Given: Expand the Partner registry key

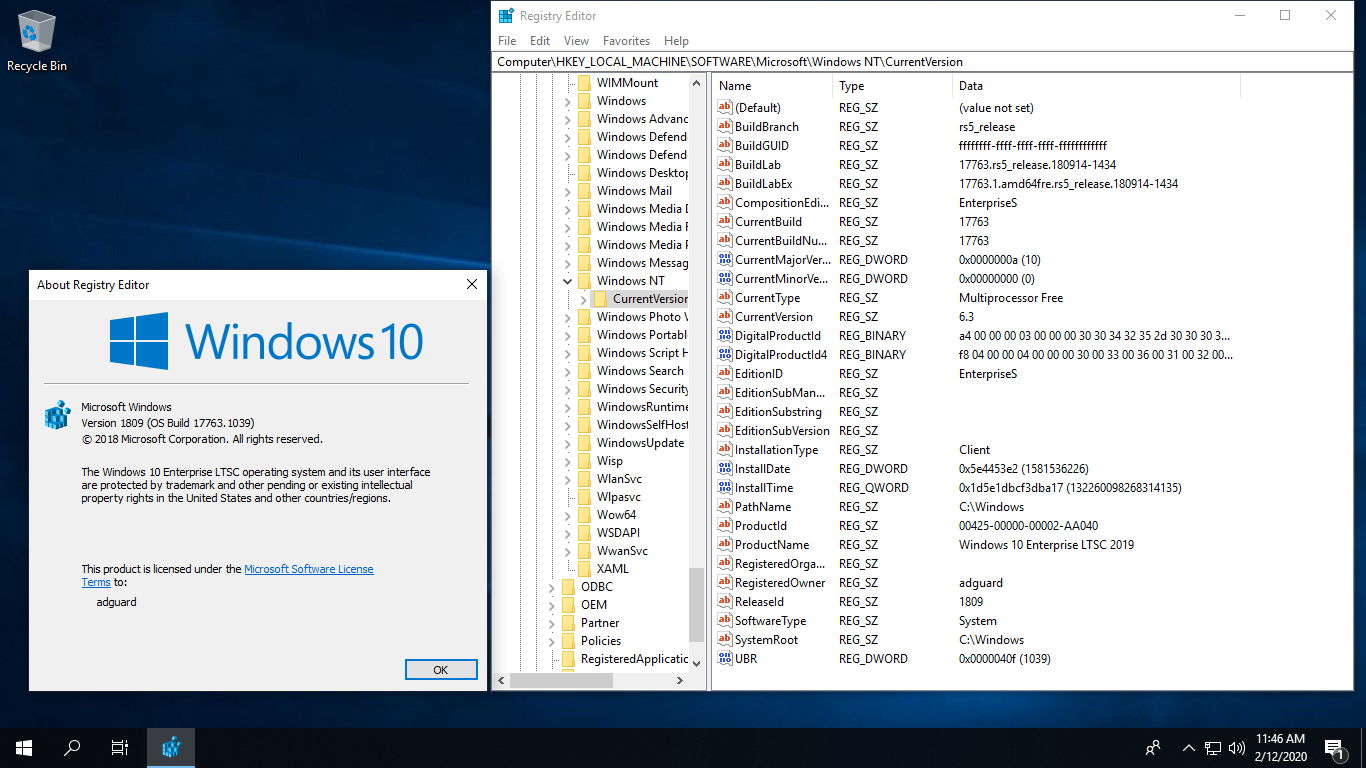Looking at the screenshot, I should pos(552,623).
